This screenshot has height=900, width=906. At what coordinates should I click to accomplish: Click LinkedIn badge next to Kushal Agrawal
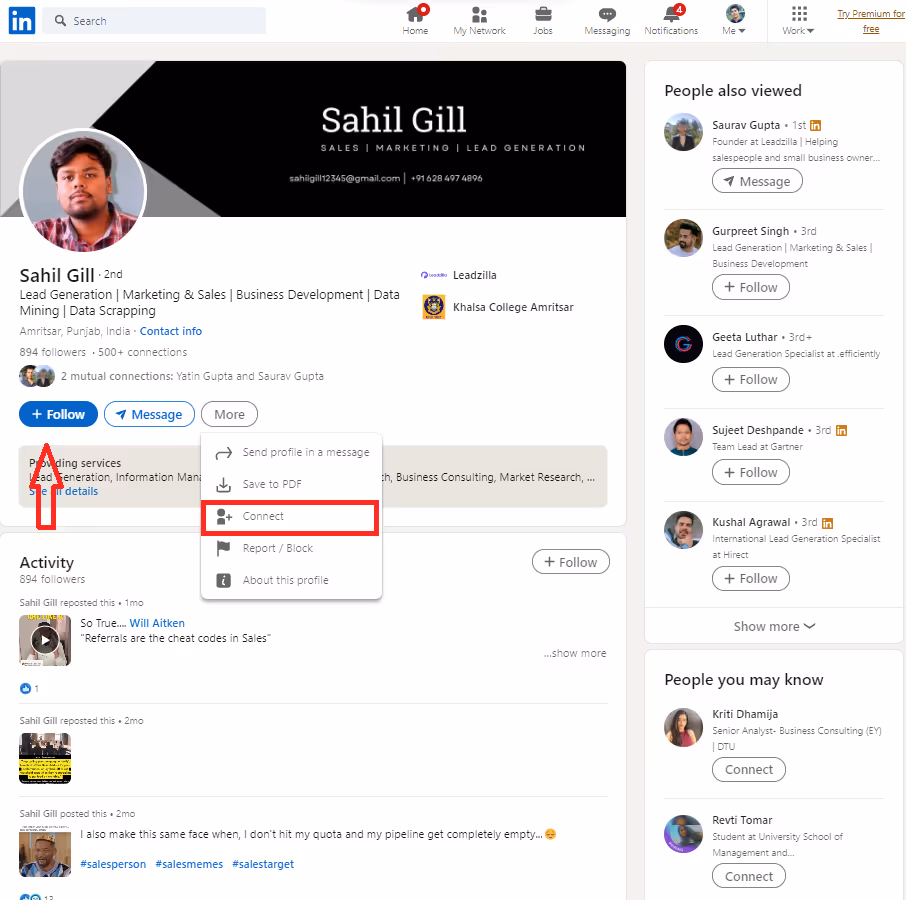[827, 523]
